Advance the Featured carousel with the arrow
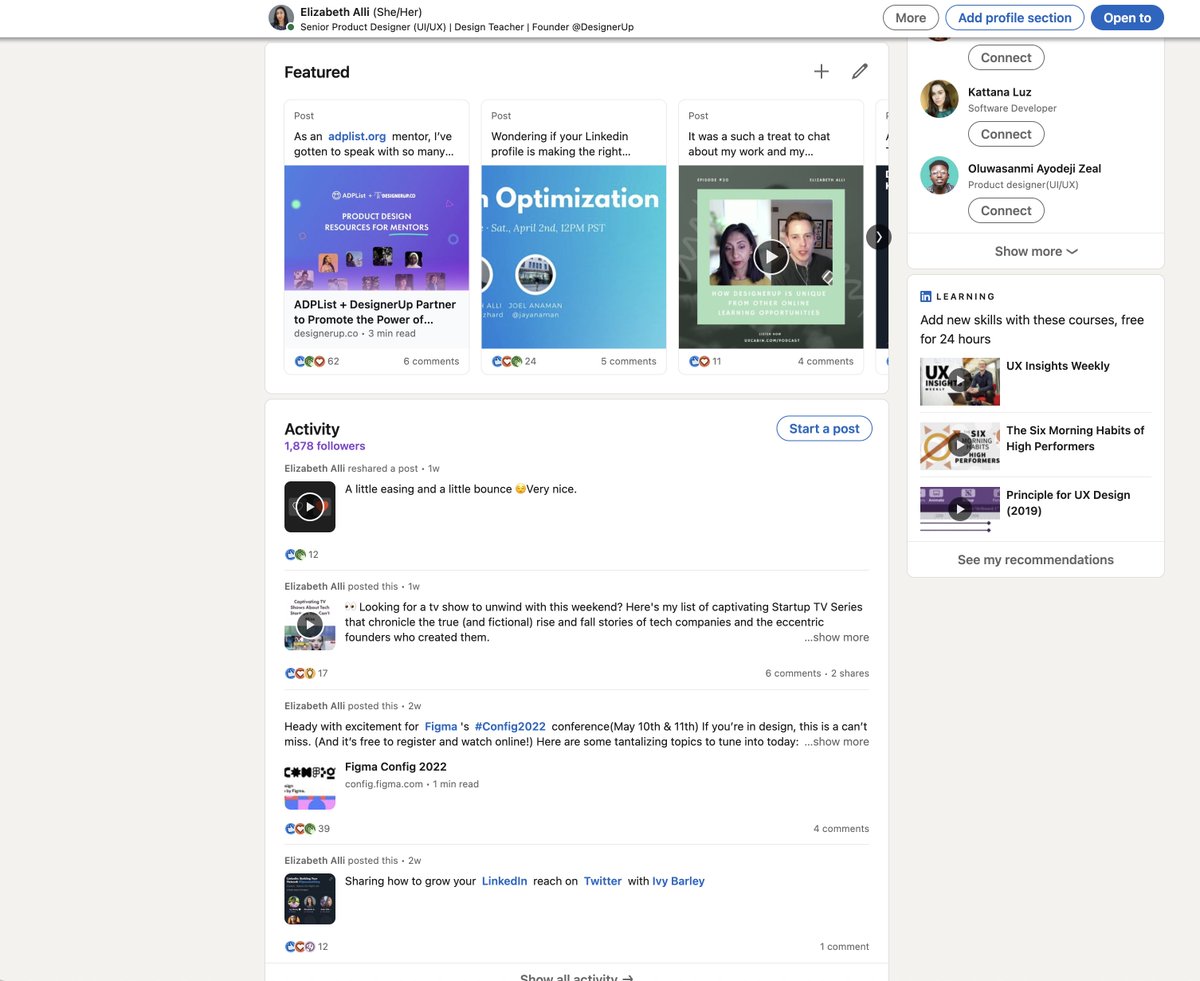 877,236
